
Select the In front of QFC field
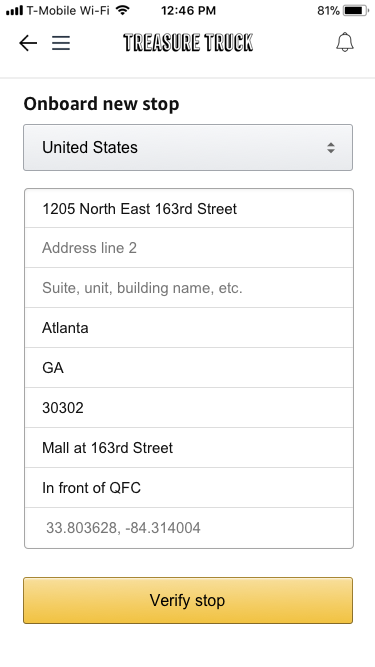coord(189,487)
